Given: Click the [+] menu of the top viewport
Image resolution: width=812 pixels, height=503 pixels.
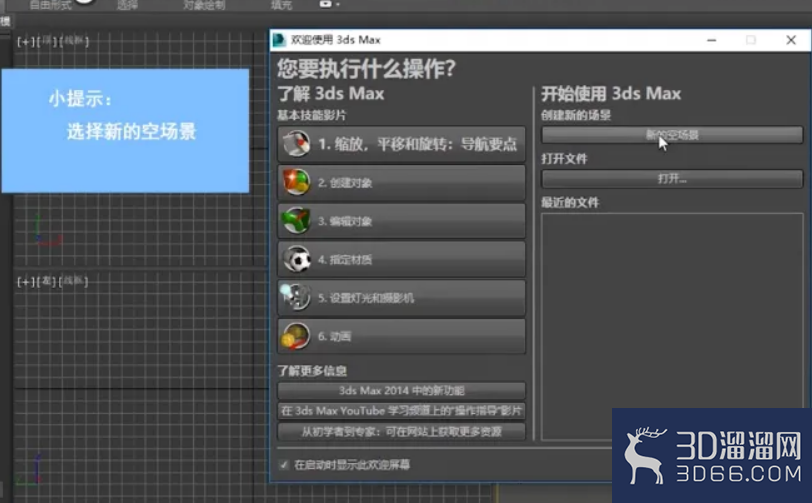Looking at the screenshot, I should pos(25,41).
